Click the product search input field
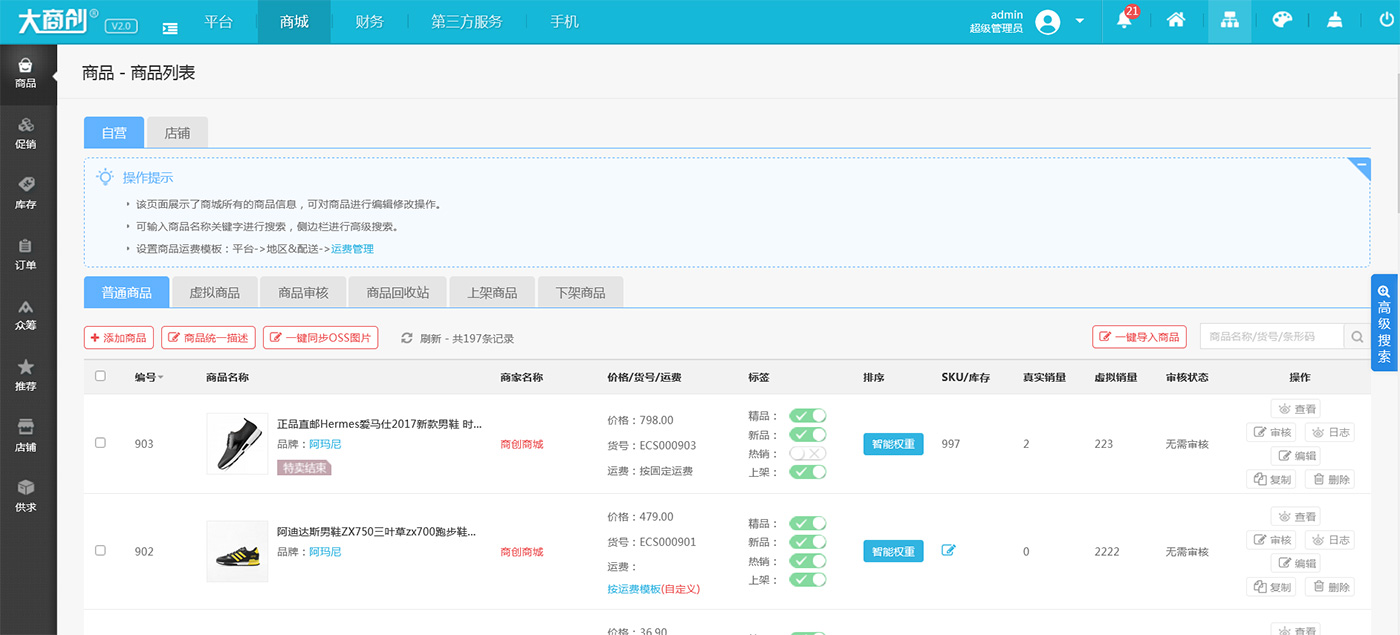This screenshot has height=635, width=1400. tap(1270, 336)
